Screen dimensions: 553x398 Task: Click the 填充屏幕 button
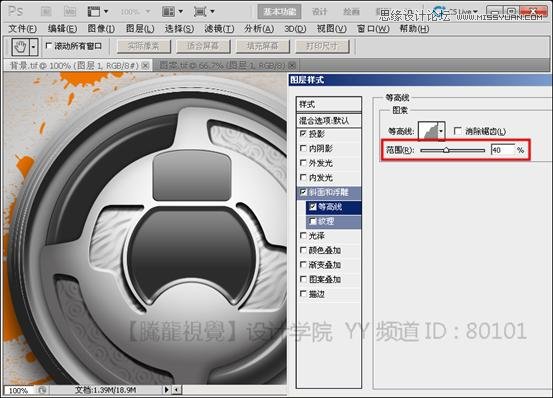[263, 46]
